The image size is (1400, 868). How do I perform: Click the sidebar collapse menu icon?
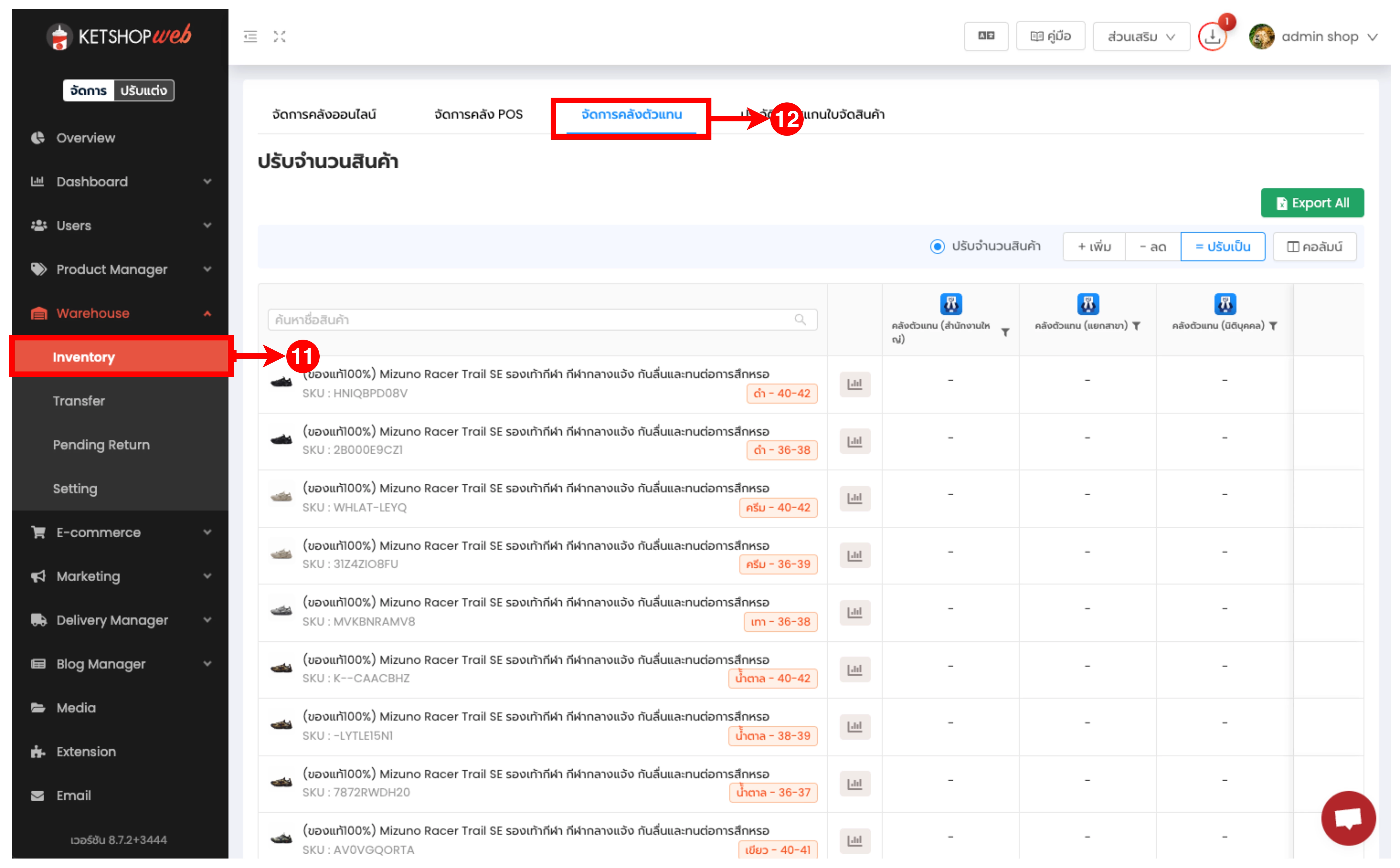coord(250,37)
